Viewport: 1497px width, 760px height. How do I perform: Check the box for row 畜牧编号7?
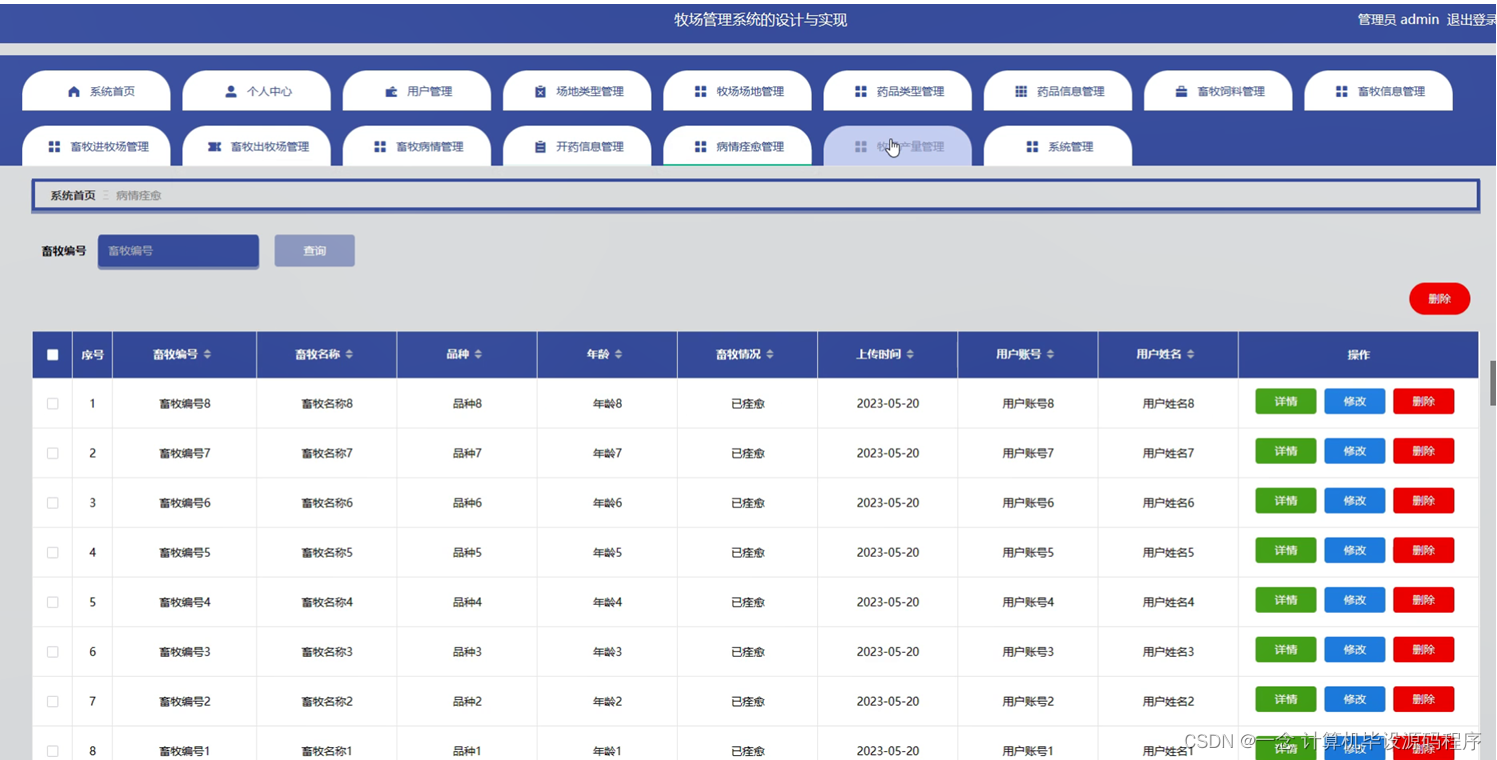click(53, 453)
